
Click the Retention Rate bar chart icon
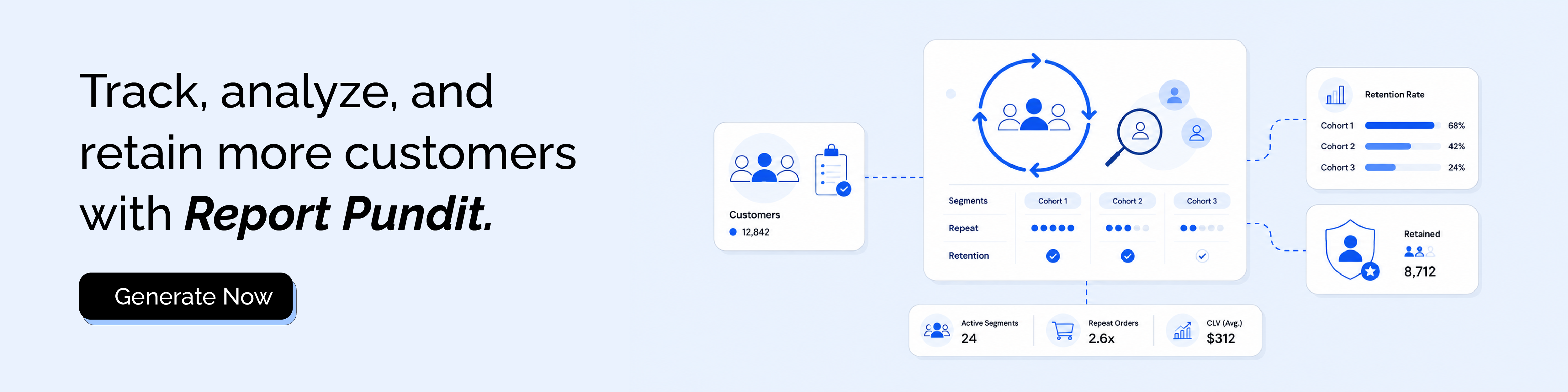(1336, 95)
